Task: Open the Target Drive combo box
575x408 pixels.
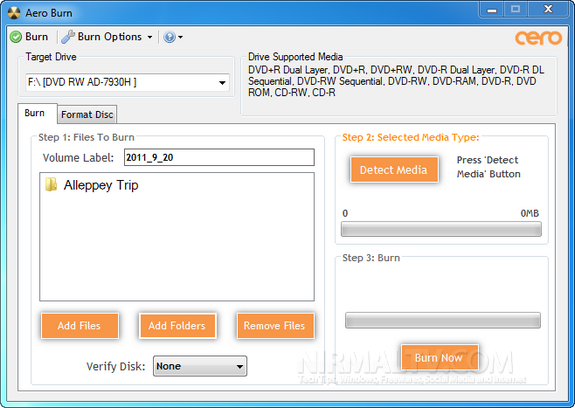Action: coord(127,82)
